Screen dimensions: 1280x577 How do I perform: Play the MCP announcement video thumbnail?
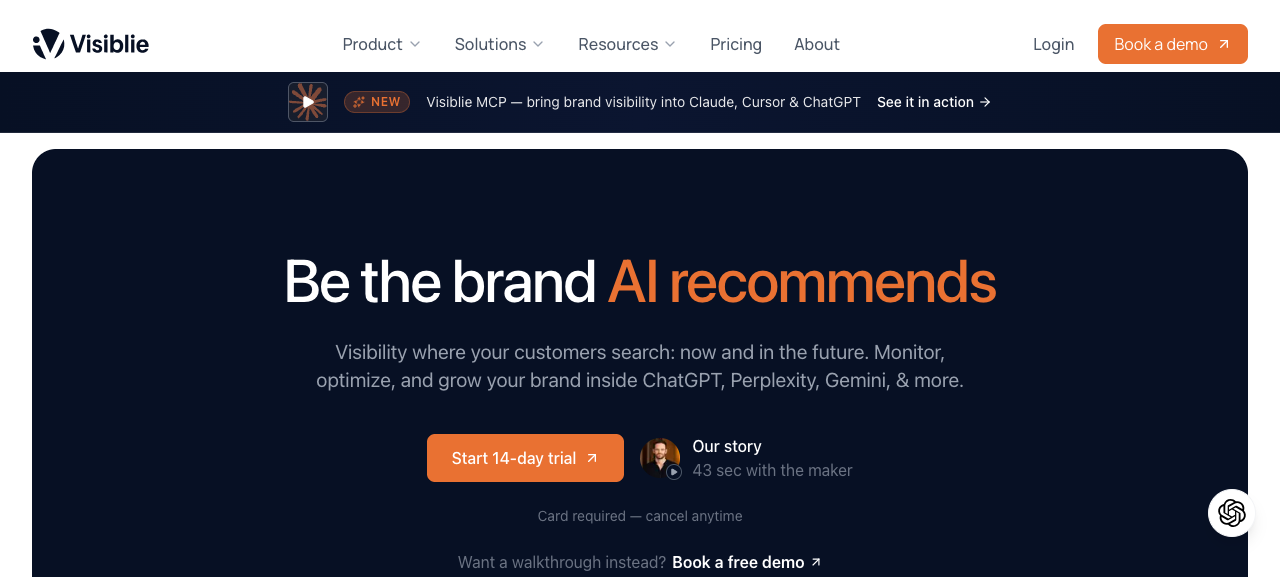(308, 102)
